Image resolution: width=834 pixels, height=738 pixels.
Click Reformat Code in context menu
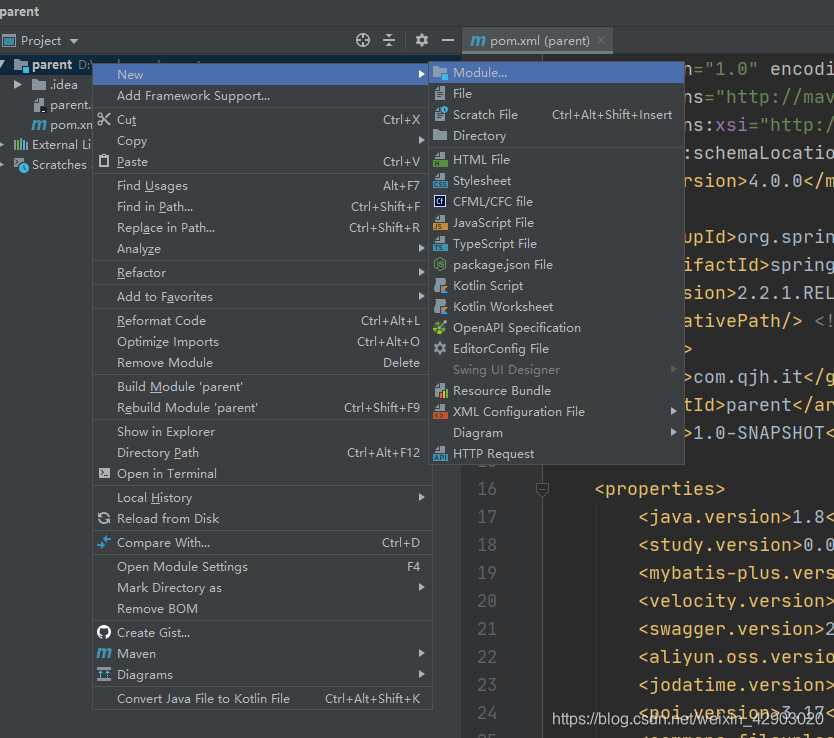click(x=161, y=321)
